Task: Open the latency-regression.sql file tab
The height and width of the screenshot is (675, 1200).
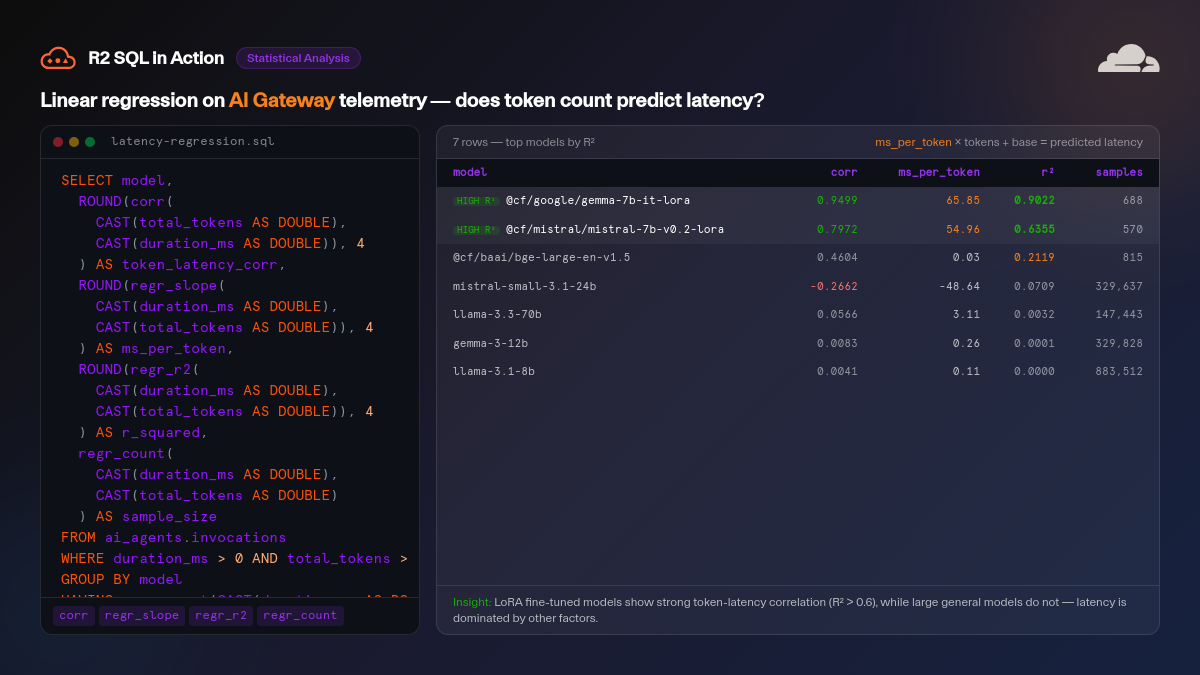Action: point(192,142)
